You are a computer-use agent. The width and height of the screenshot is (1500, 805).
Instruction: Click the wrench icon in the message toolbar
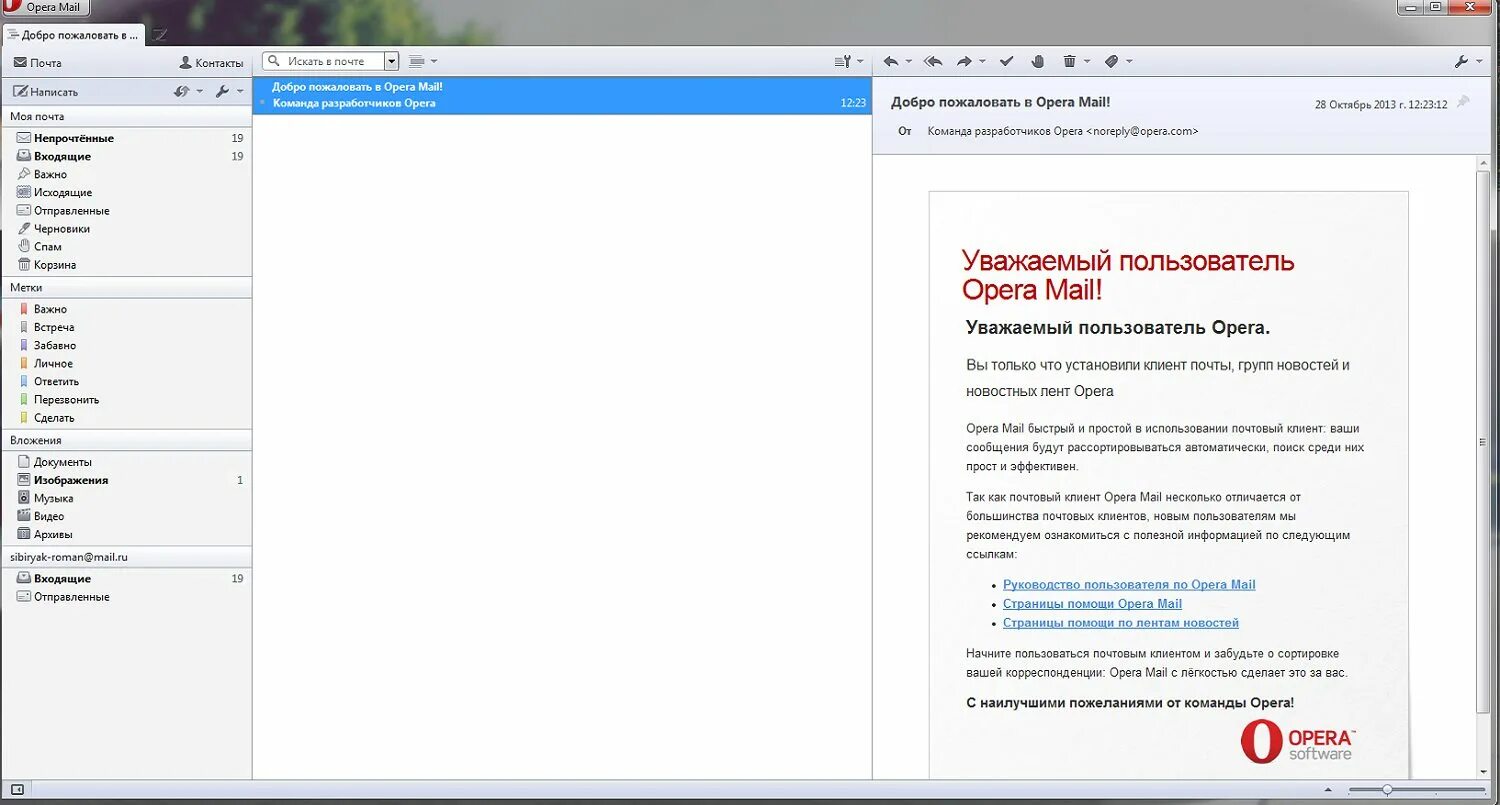pos(1461,62)
